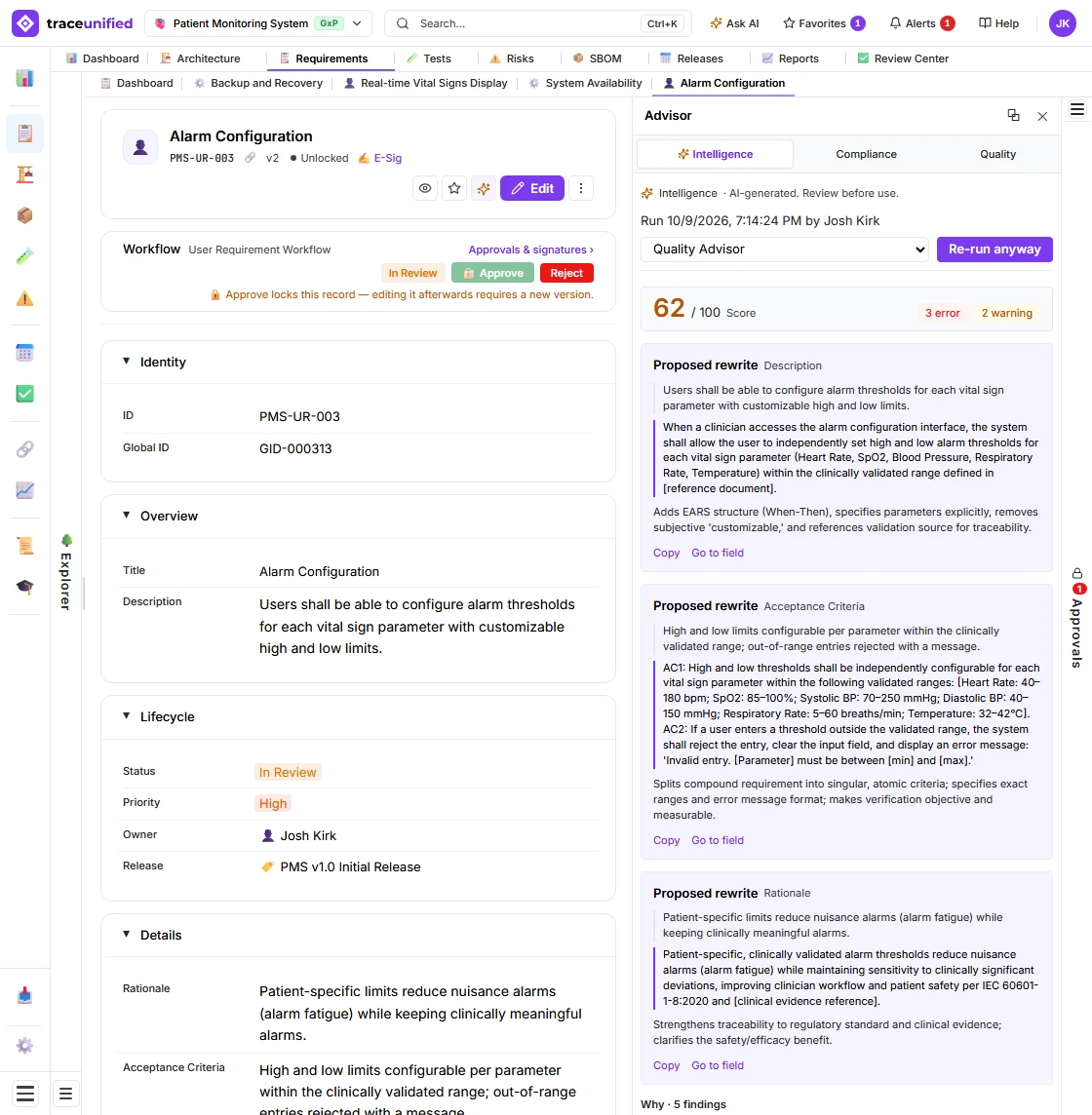Image resolution: width=1092 pixels, height=1115 pixels.
Task: Click the red Reject button
Action: point(566,273)
